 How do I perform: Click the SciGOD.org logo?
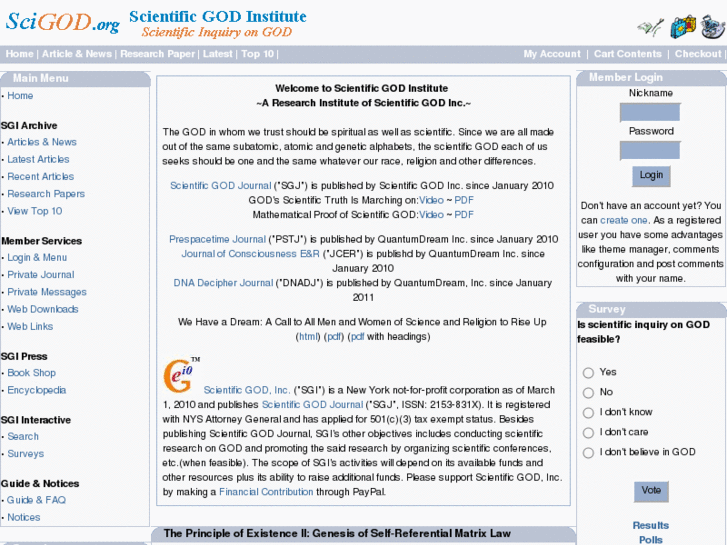[x=63, y=22]
